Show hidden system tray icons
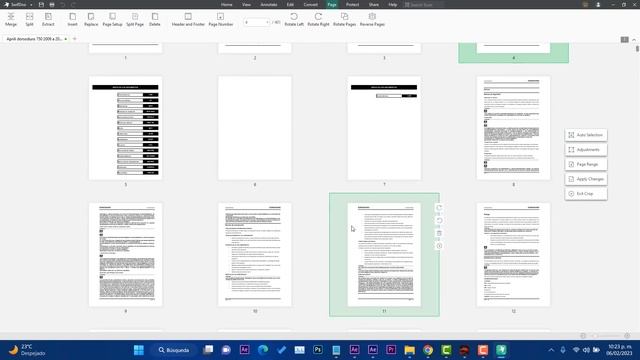Screen dimensions: 640x360 click(x=551, y=350)
